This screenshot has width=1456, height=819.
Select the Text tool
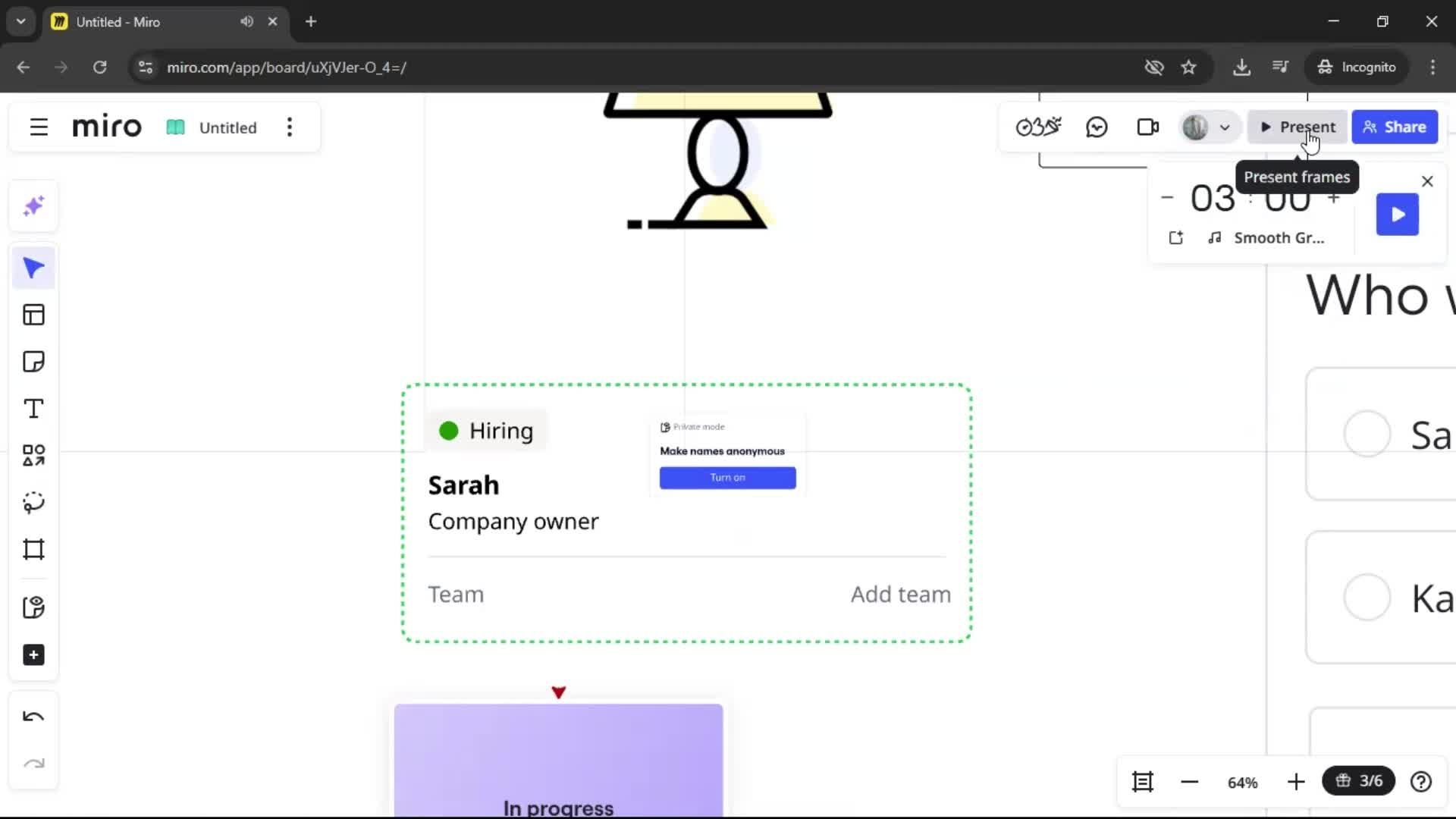tap(33, 409)
